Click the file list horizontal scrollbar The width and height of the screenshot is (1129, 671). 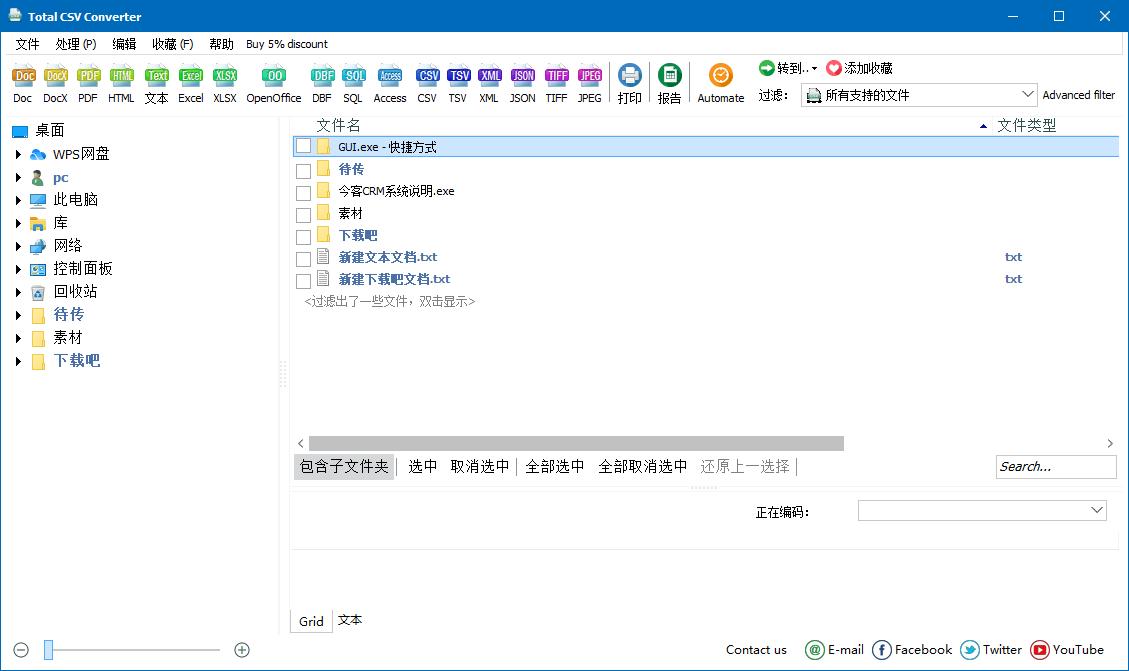click(576, 443)
